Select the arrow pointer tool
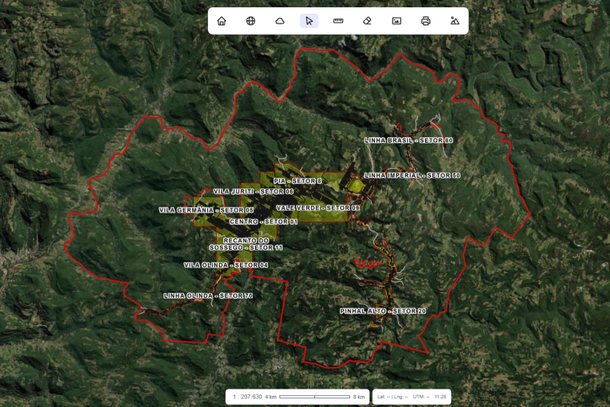Image resolution: width=610 pixels, height=407 pixels. pos(309,21)
